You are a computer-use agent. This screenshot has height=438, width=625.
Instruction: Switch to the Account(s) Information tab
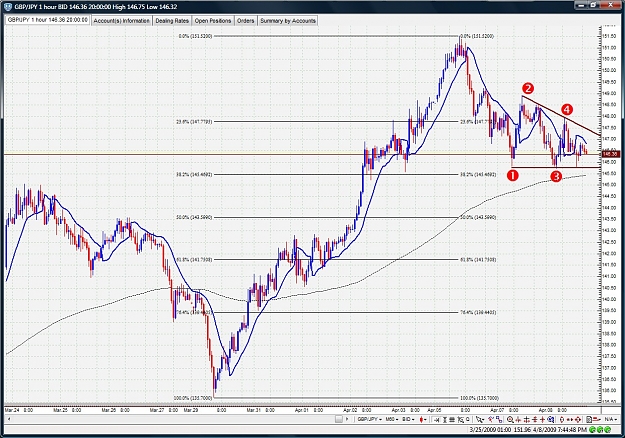(122, 21)
